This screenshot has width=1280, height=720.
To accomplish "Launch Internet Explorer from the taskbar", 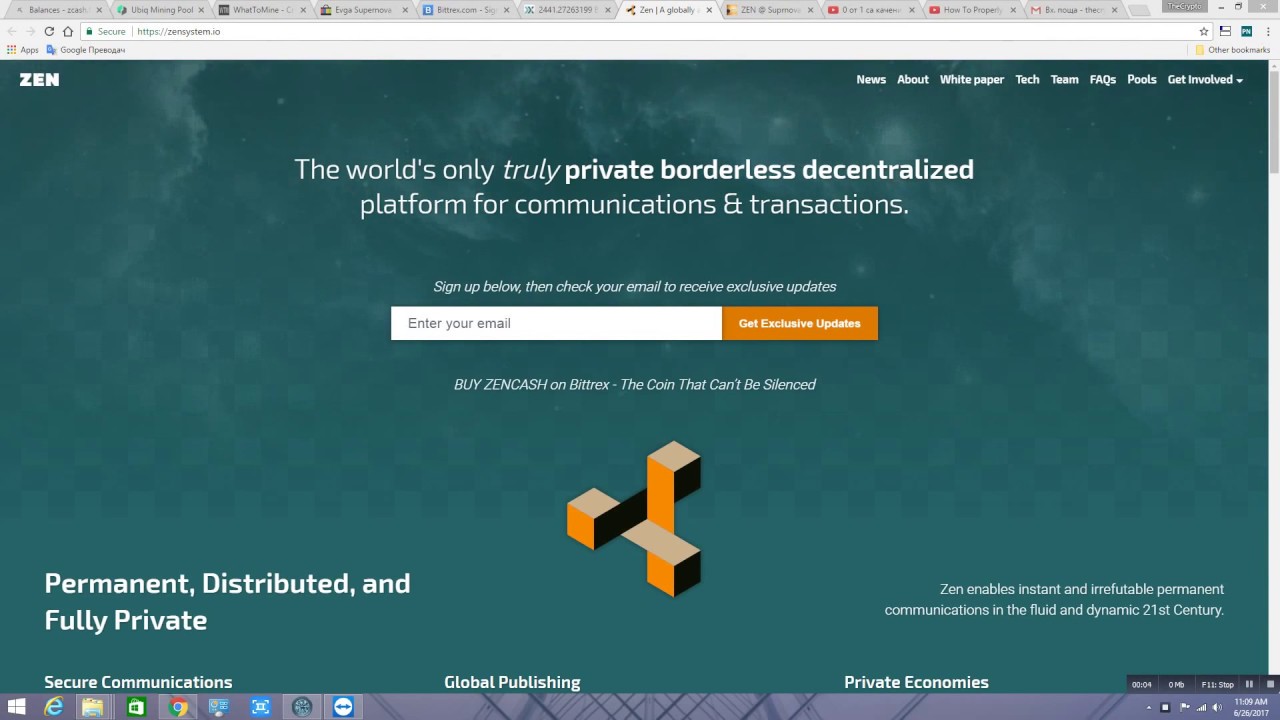I will click(54, 707).
